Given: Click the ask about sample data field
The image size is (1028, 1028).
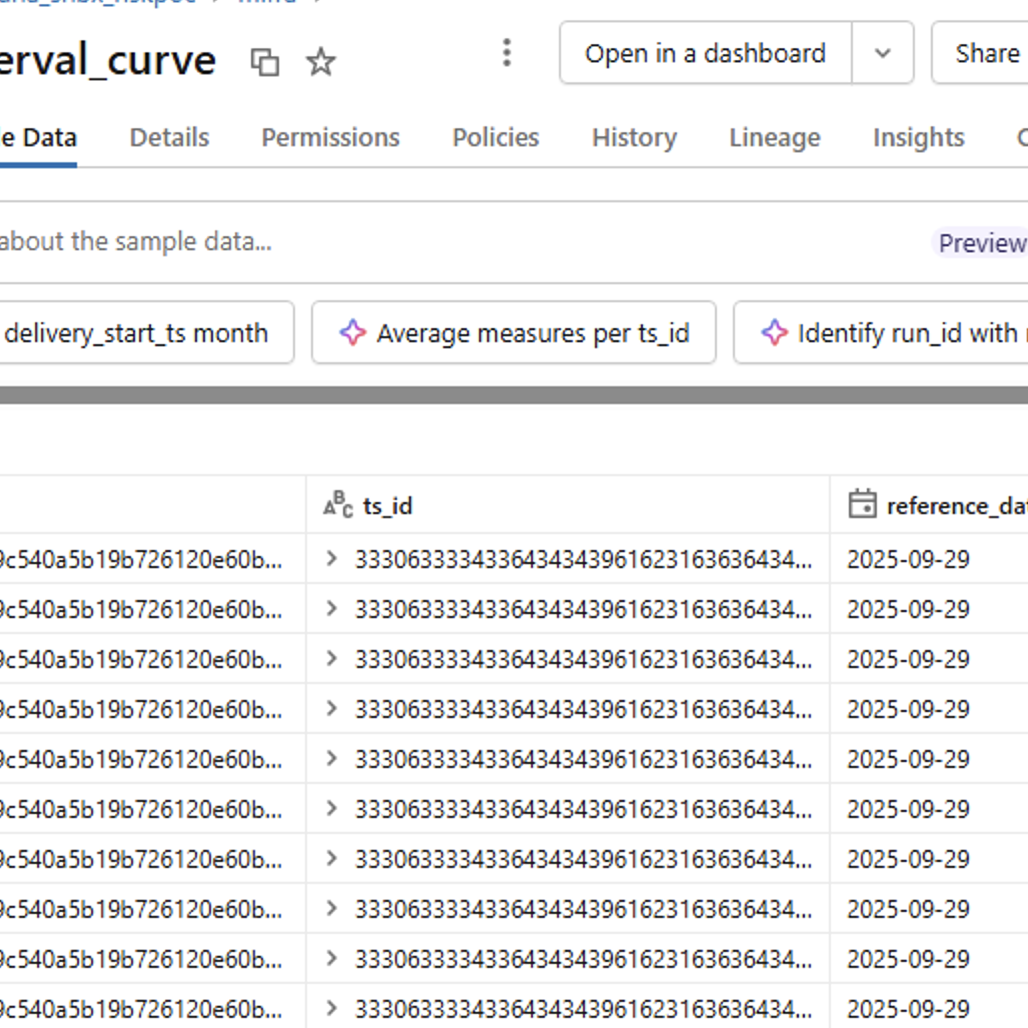Looking at the screenshot, I should pyautogui.click(x=400, y=242).
